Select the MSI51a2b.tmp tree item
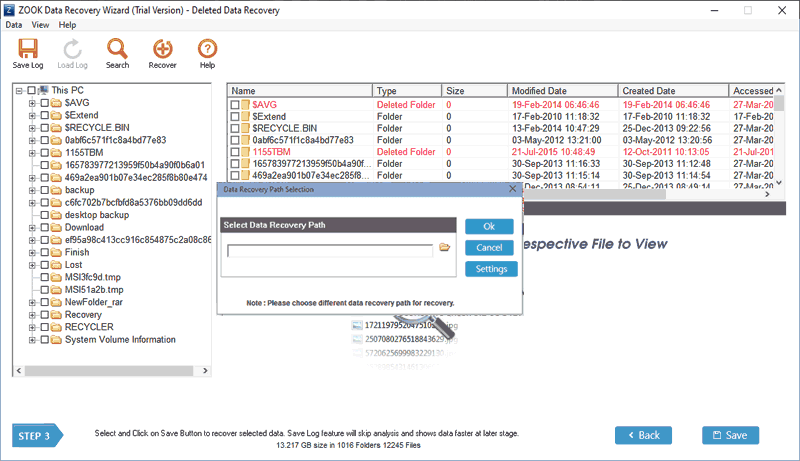Viewport: 800px width, 461px height. (94, 290)
